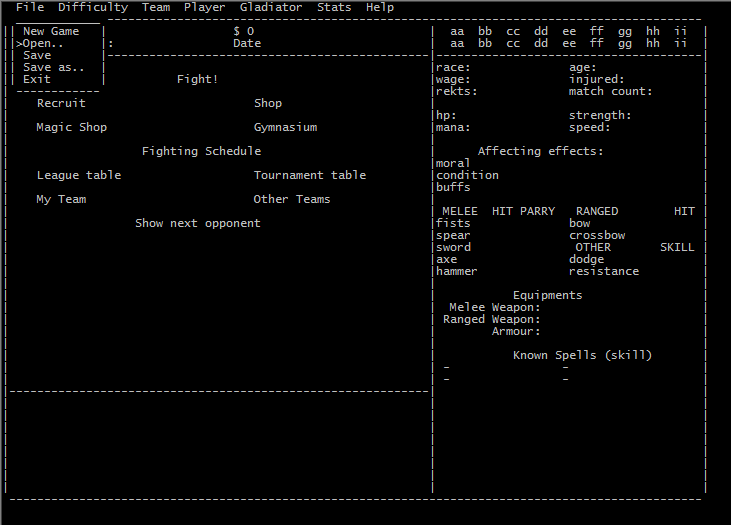The image size is (731, 525).
Task: Open the Help menu
Action: coord(380,7)
